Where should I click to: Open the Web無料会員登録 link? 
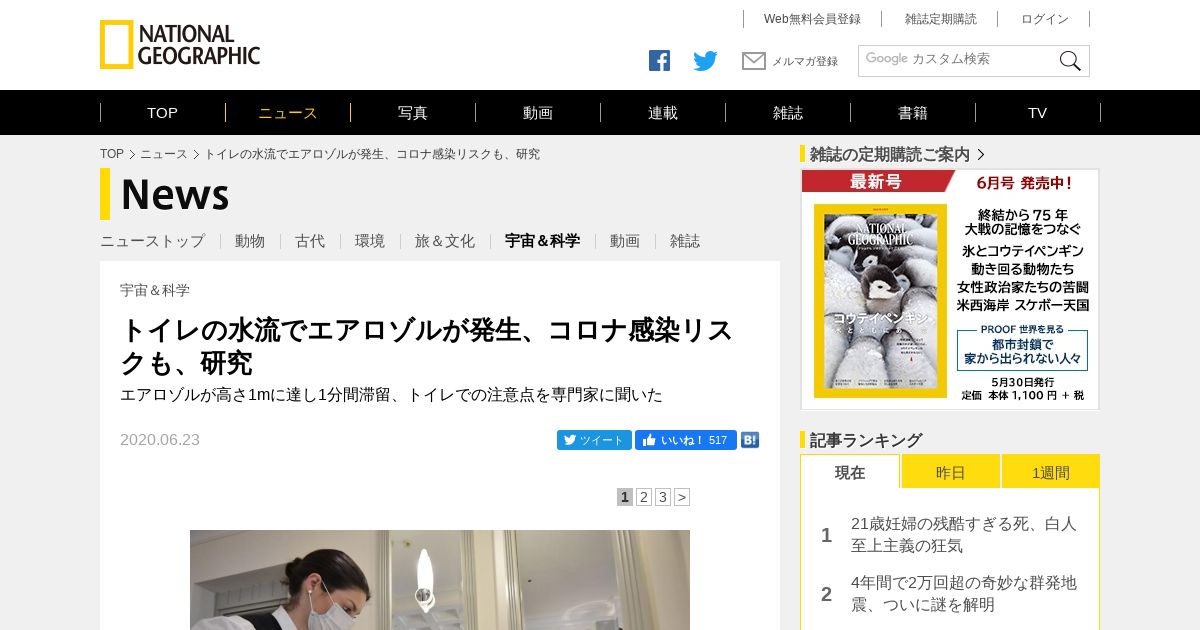coord(812,19)
